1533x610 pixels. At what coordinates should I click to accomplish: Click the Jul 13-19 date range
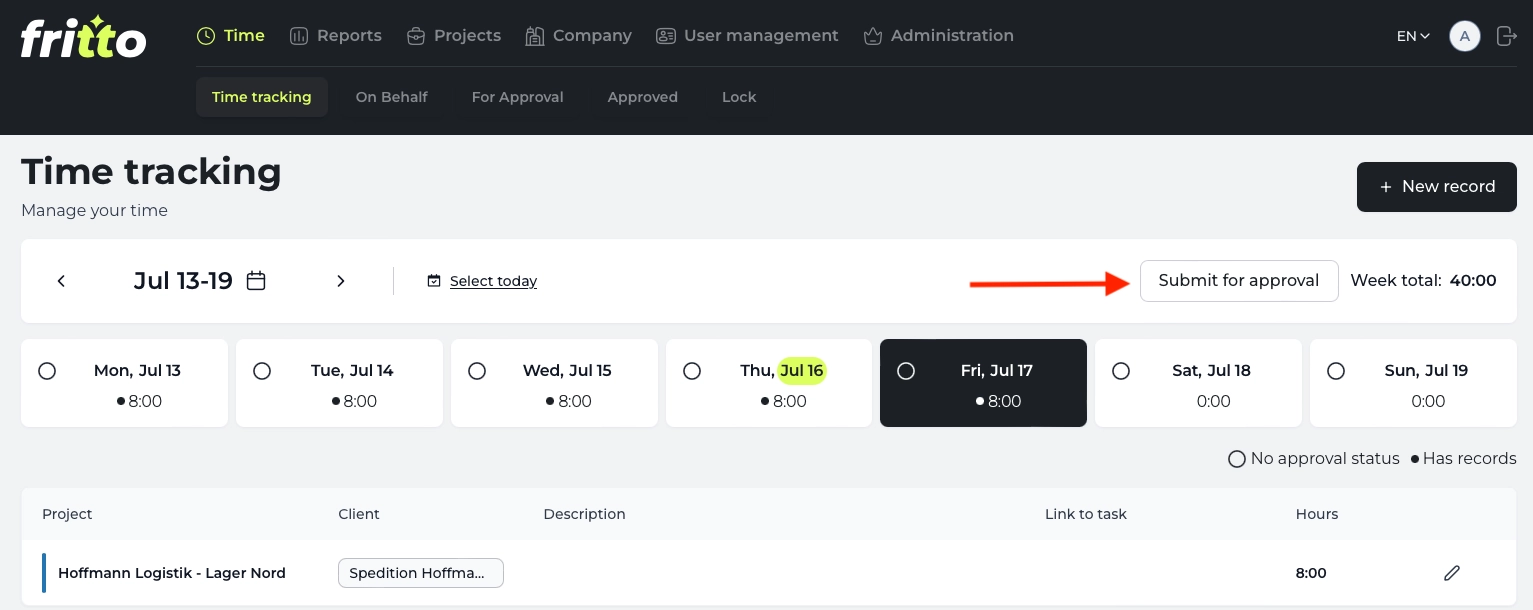pyautogui.click(x=183, y=281)
